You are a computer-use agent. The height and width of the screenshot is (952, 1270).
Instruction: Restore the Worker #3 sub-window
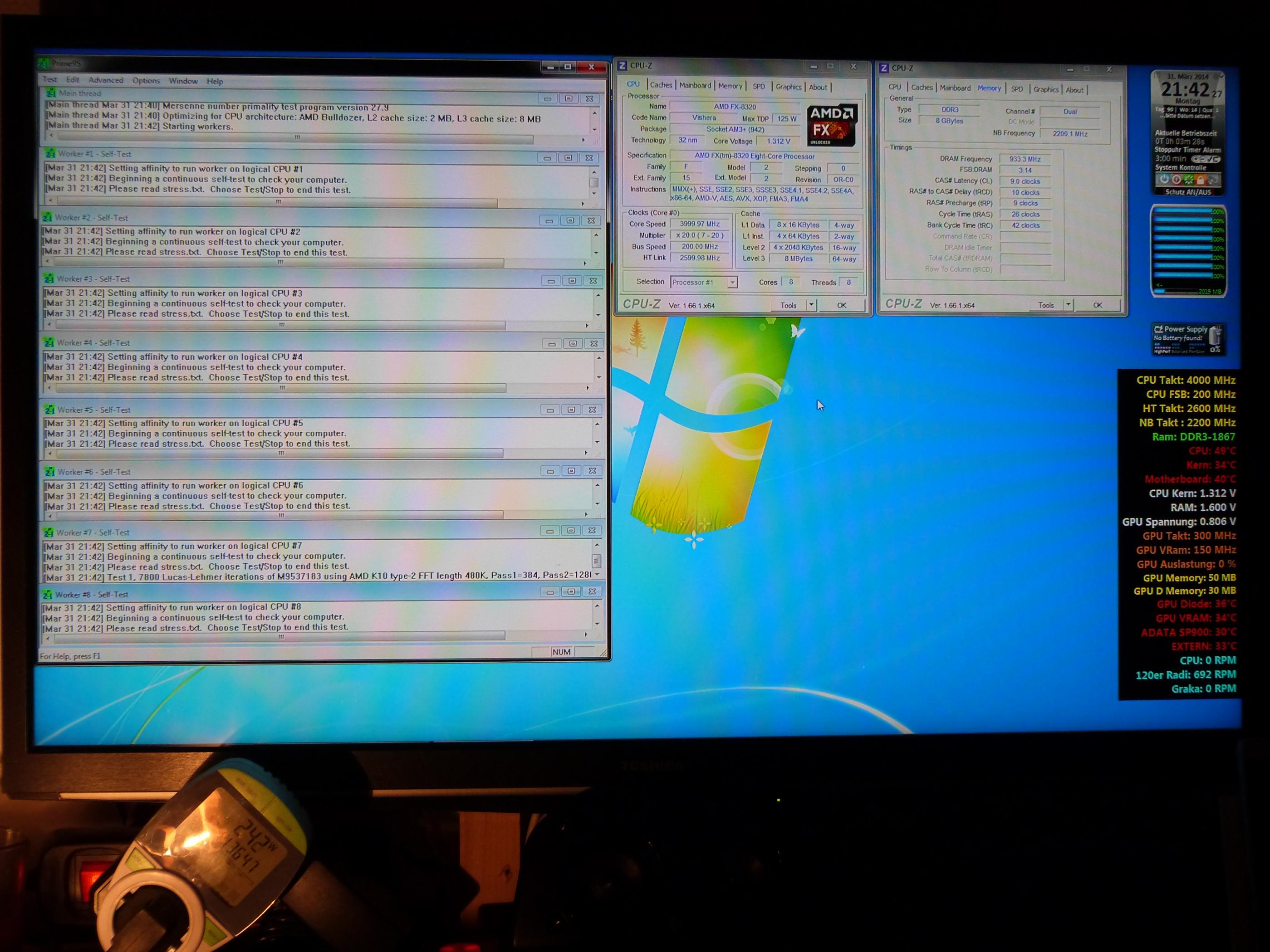click(572, 281)
